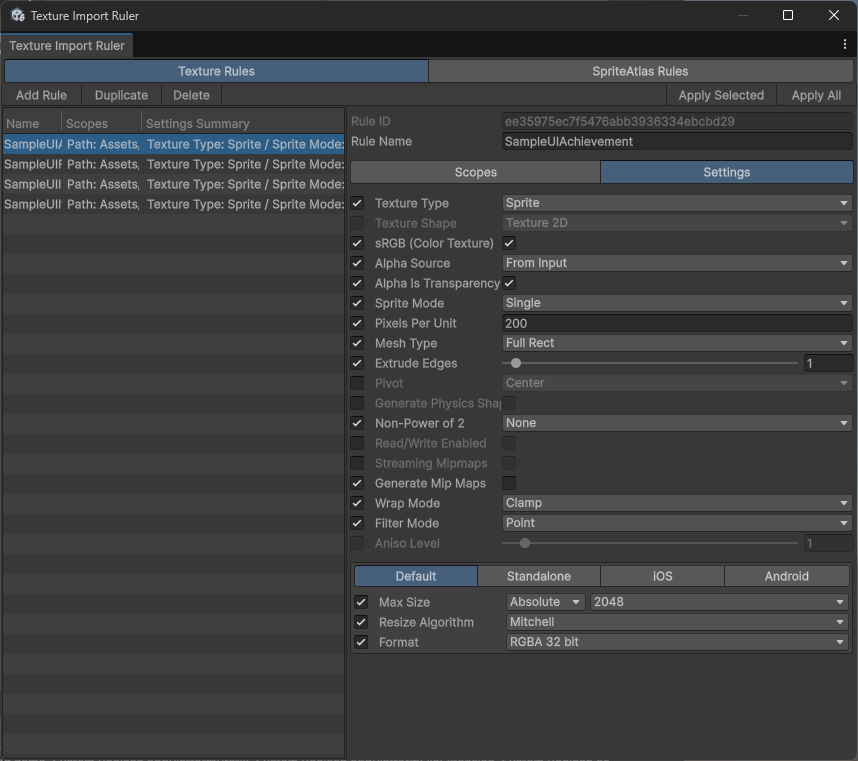This screenshot has height=761, width=858.
Task: Select the Texture Import Ruler window tab
Action: 67,46
